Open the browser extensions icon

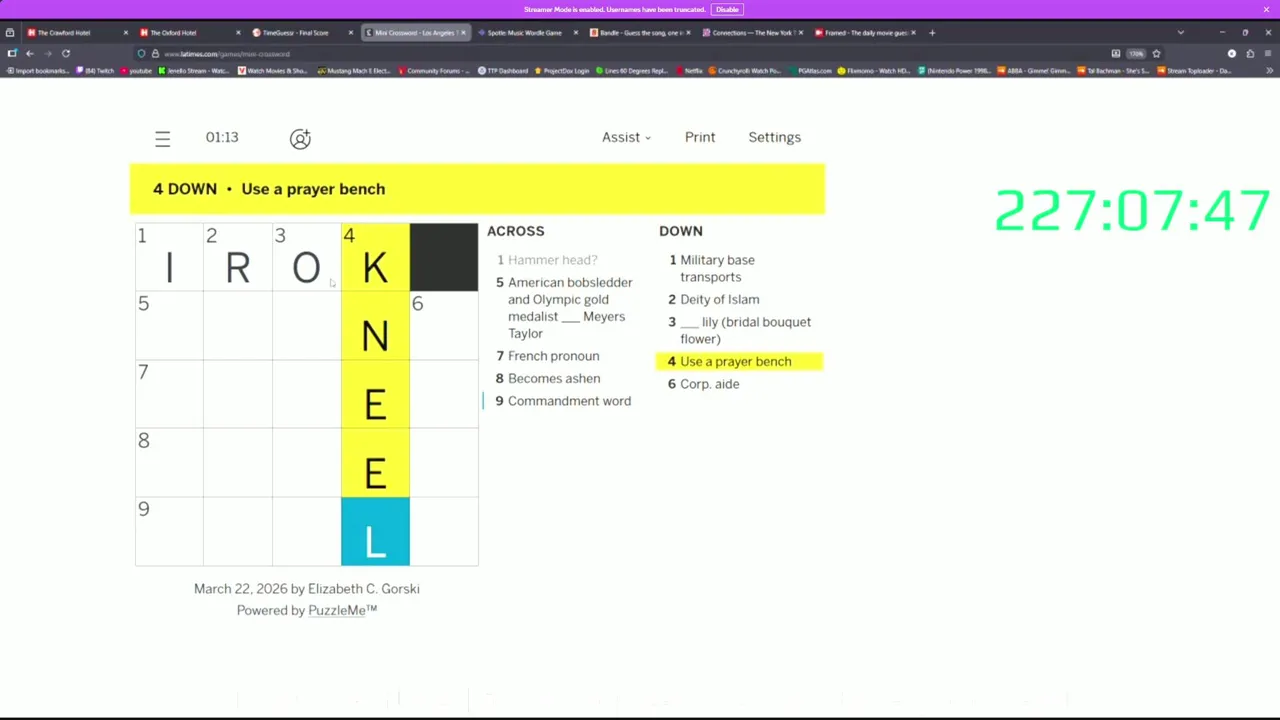pyautogui.click(x=1250, y=54)
